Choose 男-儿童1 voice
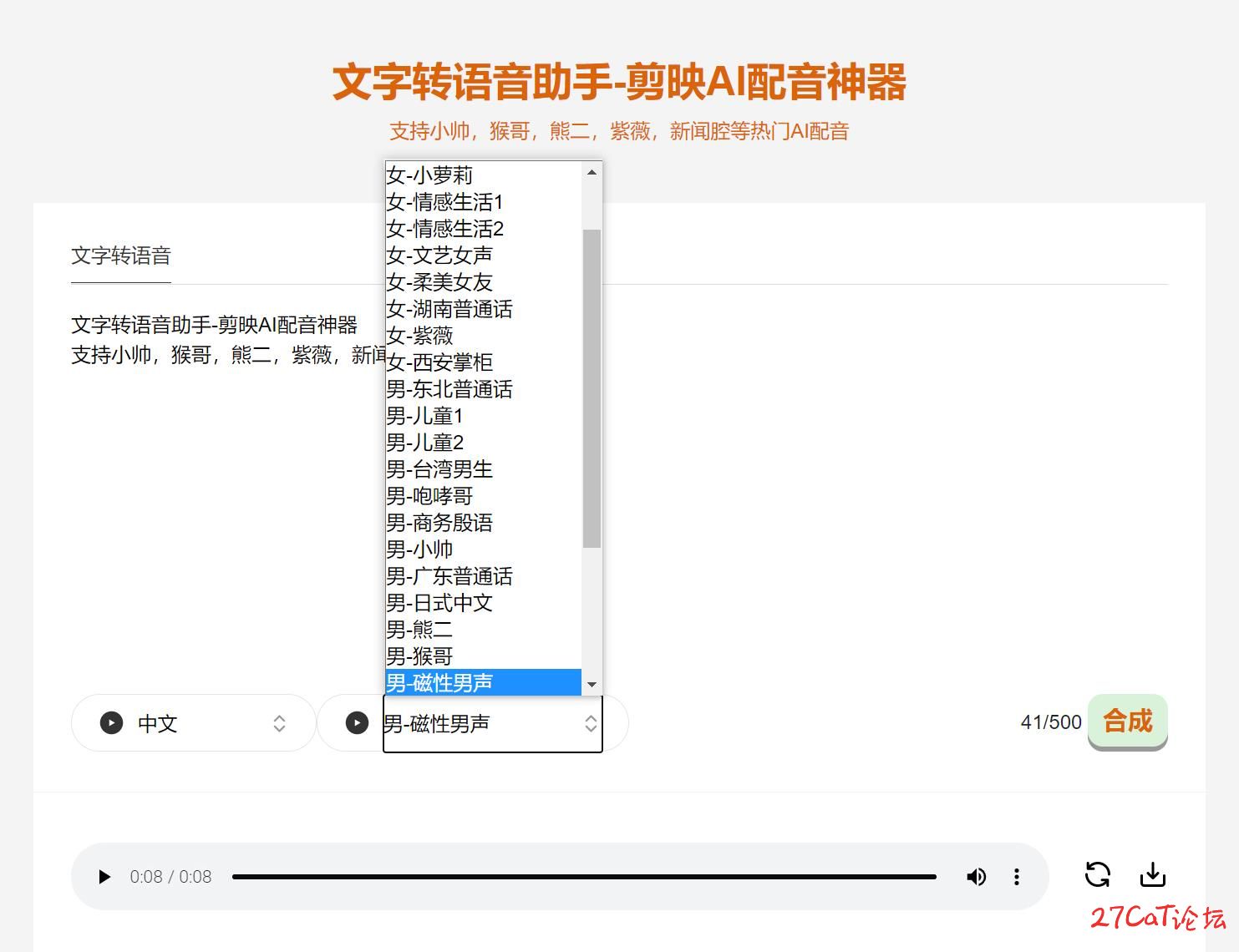The width and height of the screenshot is (1239, 952). pyautogui.click(x=483, y=416)
